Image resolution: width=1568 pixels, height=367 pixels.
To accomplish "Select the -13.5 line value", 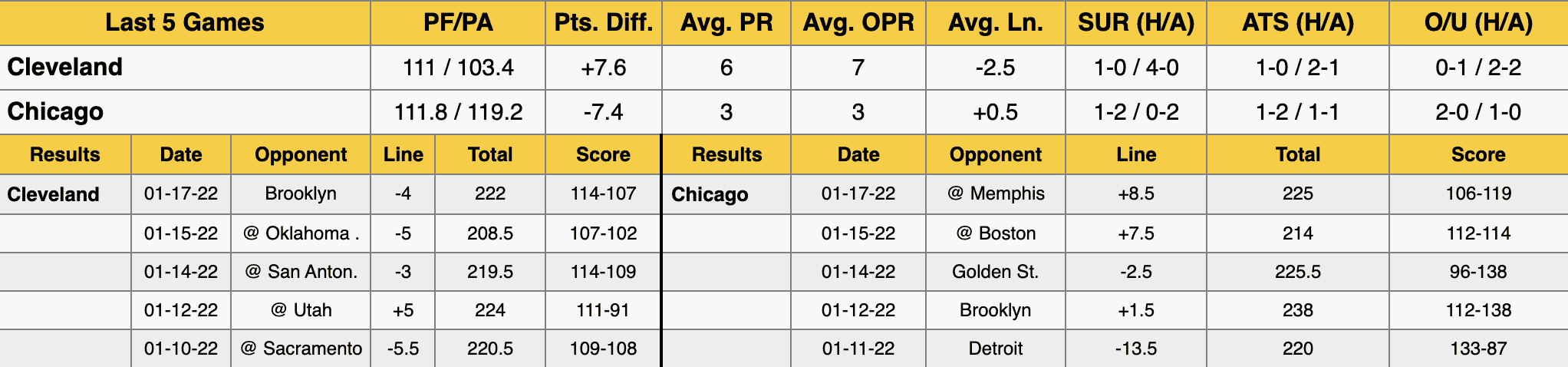I will [1136, 349].
